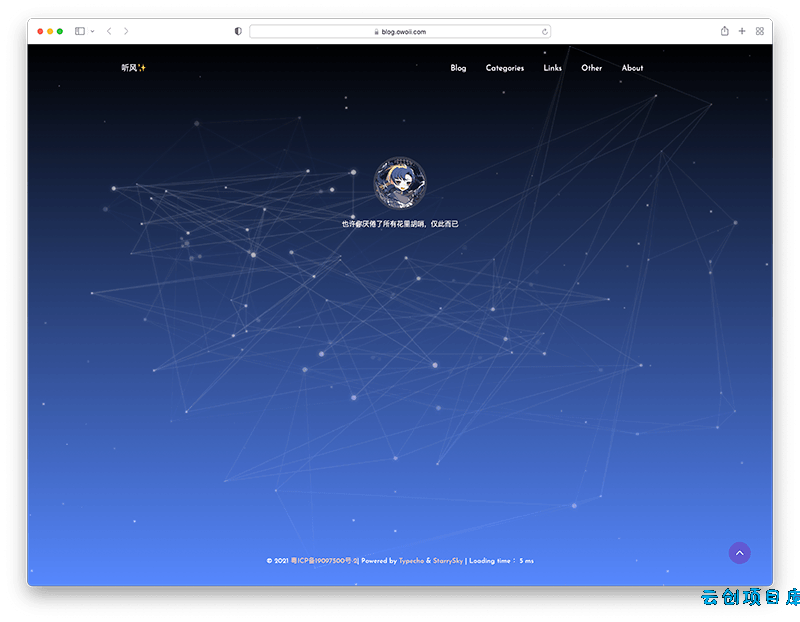Open the Safari sidebar toggle icon
Screen dimensions: 800x622
[x=80, y=31]
